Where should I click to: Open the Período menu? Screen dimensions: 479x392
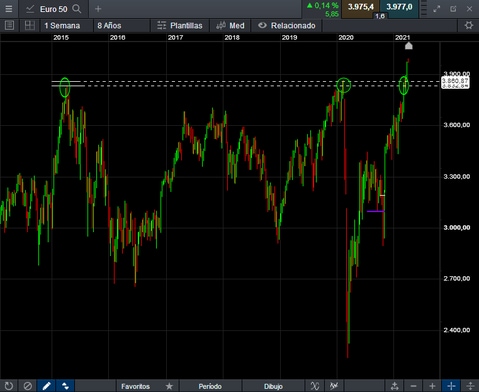pos(210,386)
